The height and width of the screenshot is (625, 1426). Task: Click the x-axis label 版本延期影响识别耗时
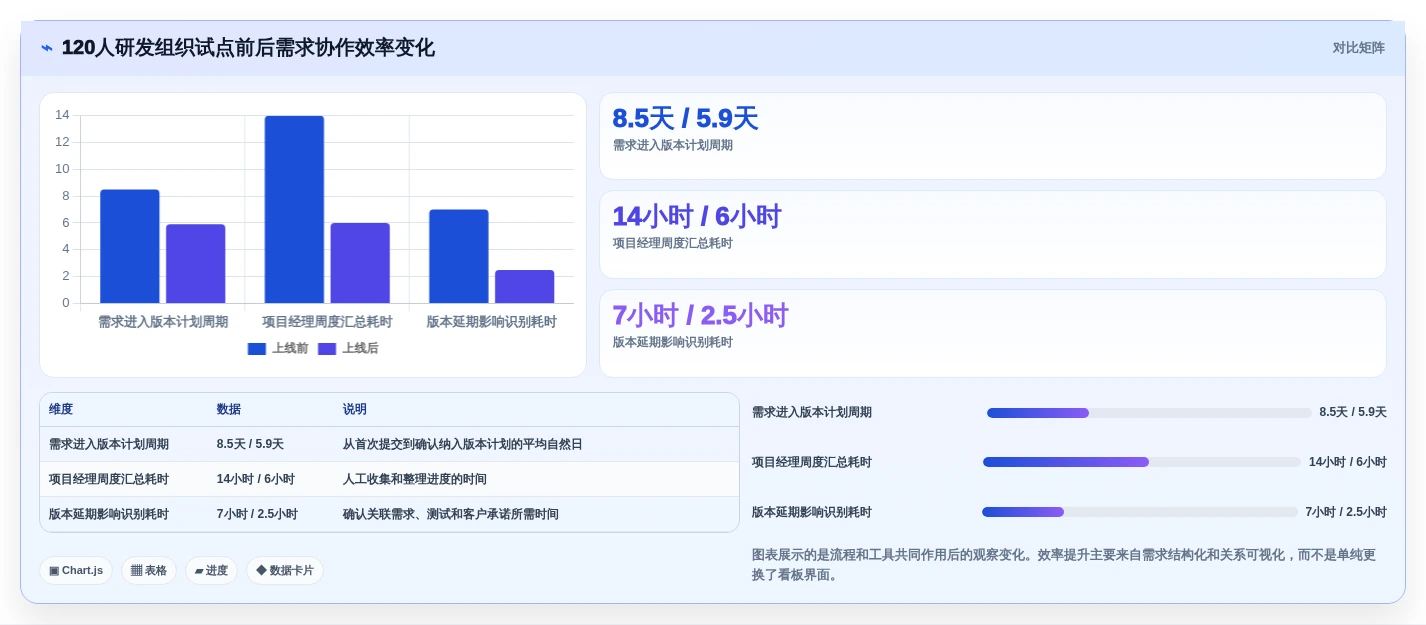click(x=492, y=322)
